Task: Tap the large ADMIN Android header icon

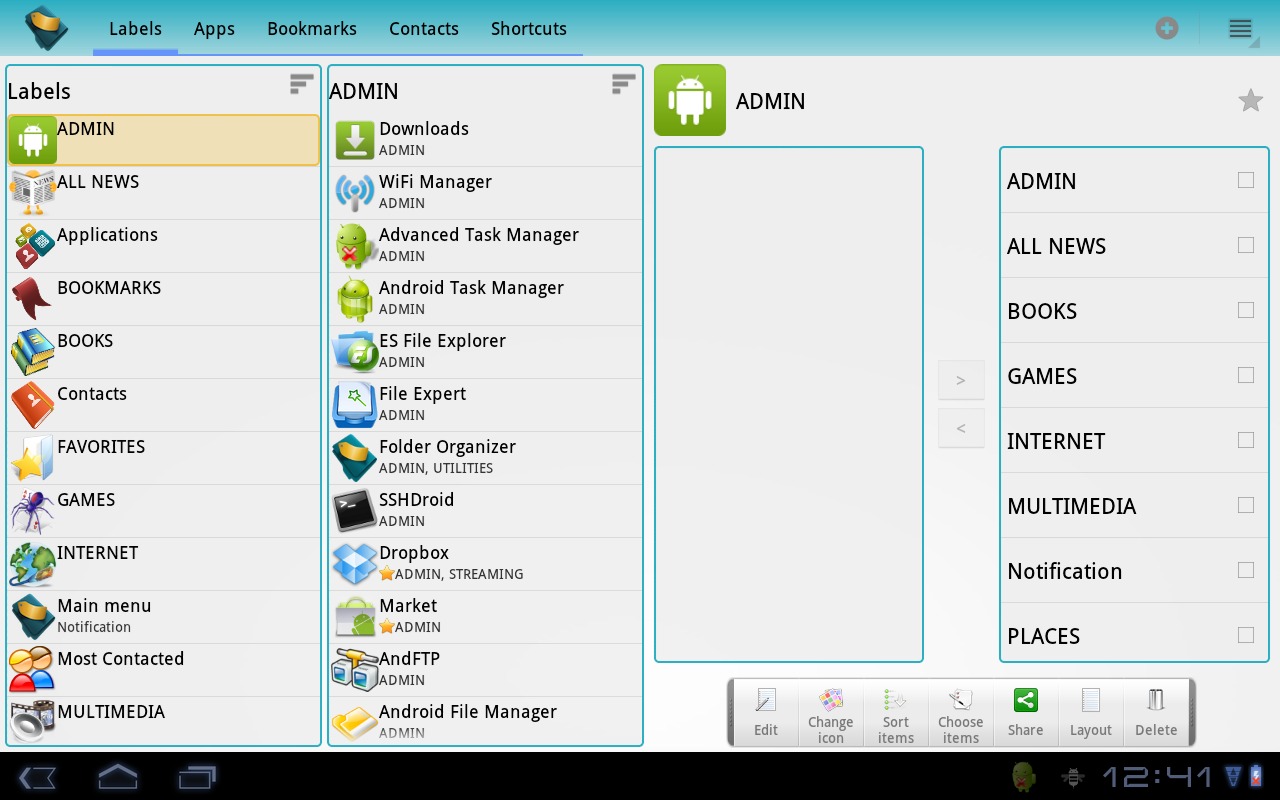Action: pyautogui.click(x=690, y=100)
